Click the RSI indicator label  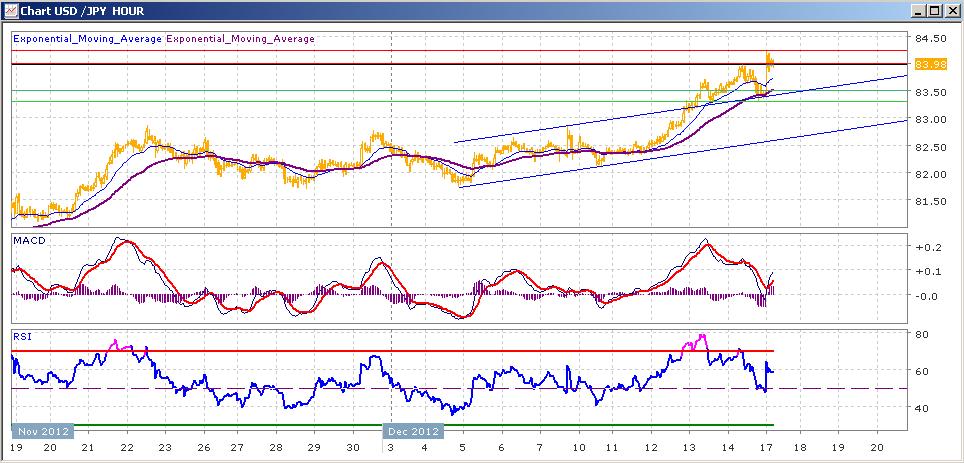click(22, 336)
